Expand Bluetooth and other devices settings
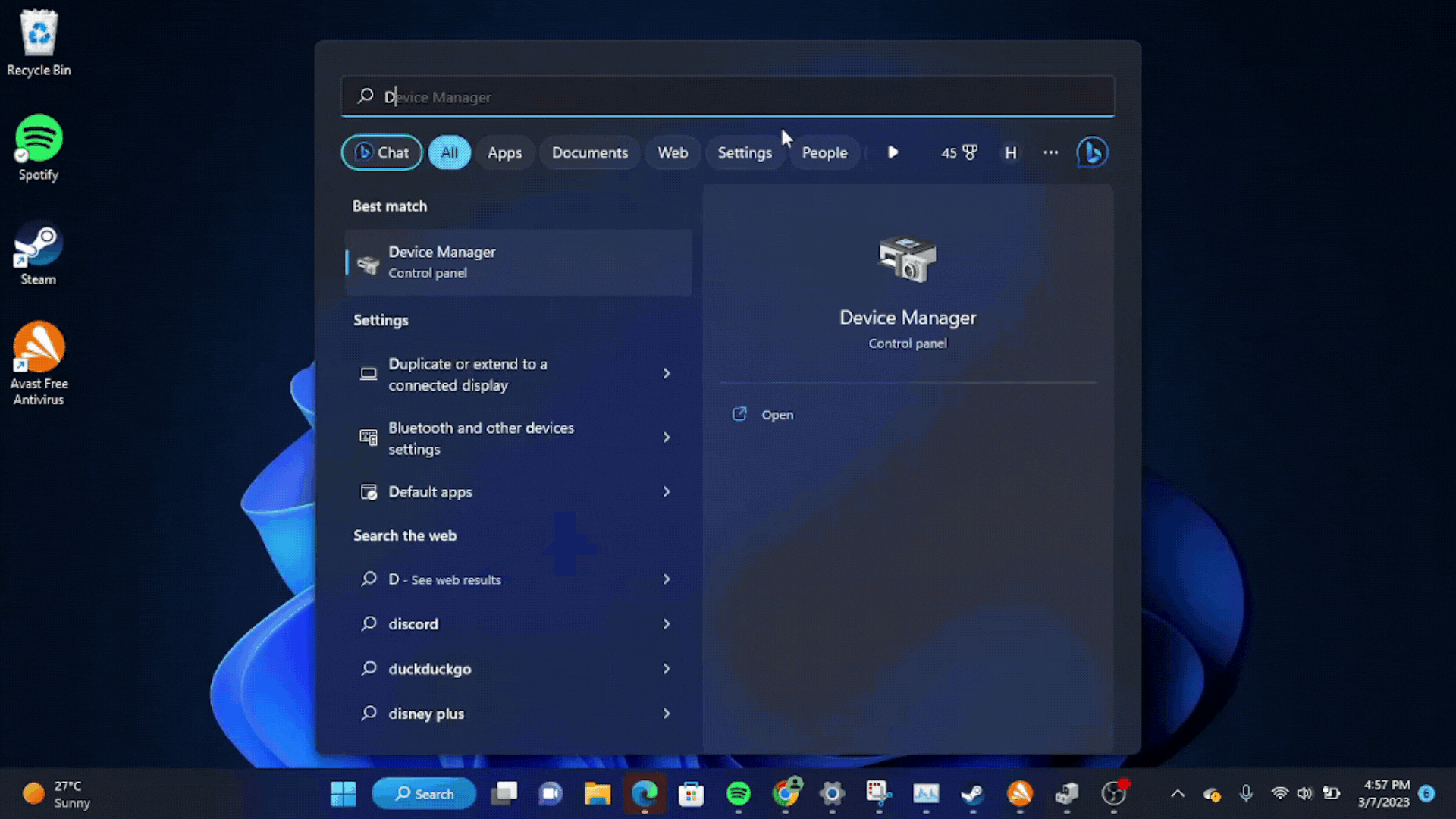Screen dimensions: 1456x819 coord(666,438)
